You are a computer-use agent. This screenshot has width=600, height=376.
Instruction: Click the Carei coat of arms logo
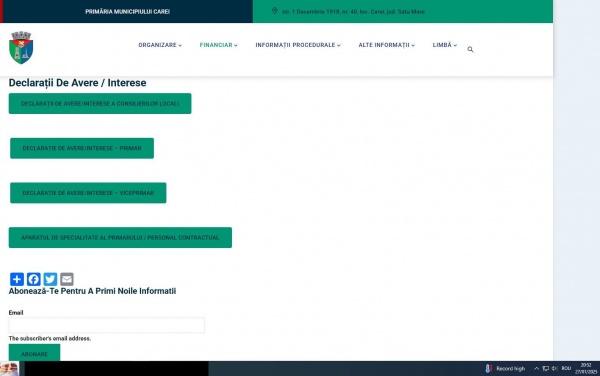click(x=21, y=47)
